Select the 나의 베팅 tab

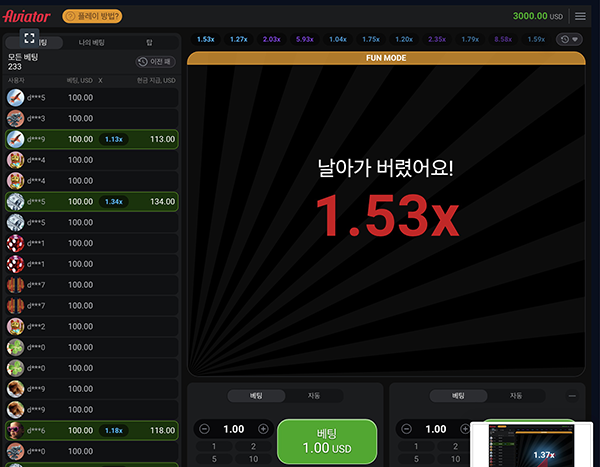tap(91, 42)
